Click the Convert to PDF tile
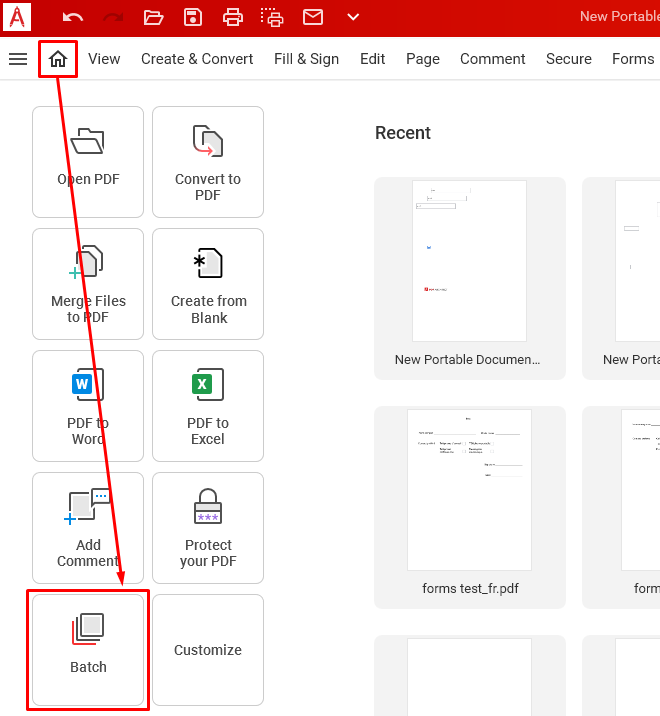This screenshot has height=716, width=660. pyautogui.click(x=208, y=162)
